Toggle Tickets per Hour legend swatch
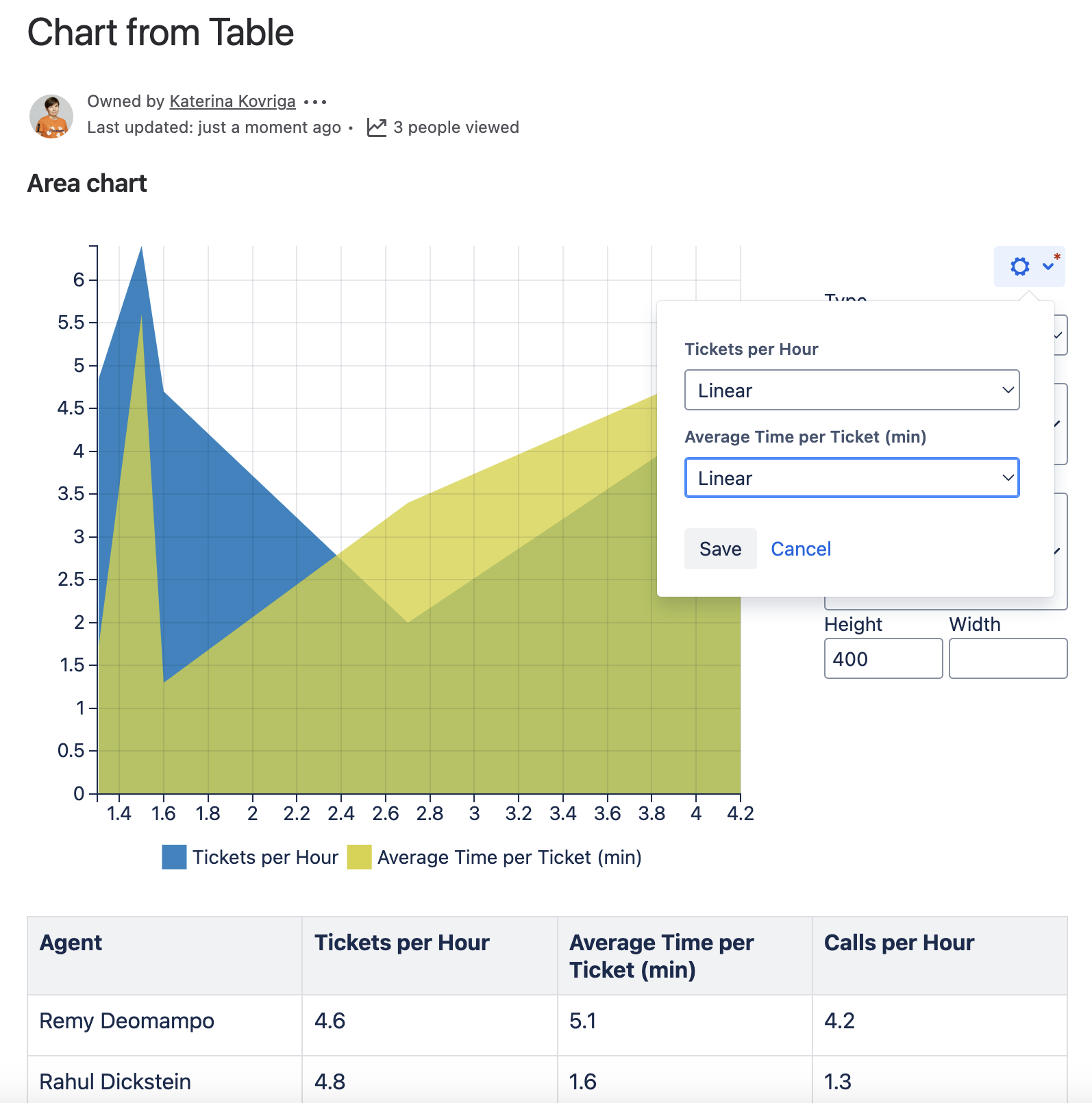 point(174,857)
